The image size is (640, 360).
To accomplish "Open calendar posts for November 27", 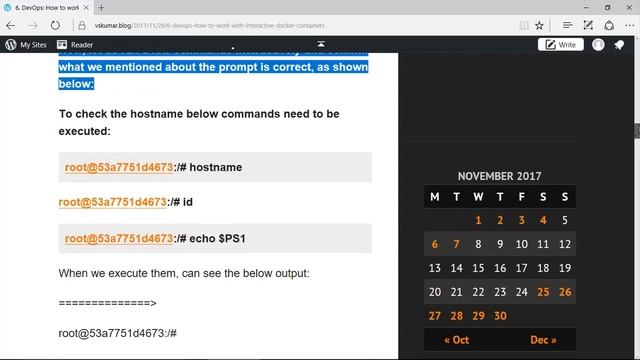I will click(x=435, y=316).
